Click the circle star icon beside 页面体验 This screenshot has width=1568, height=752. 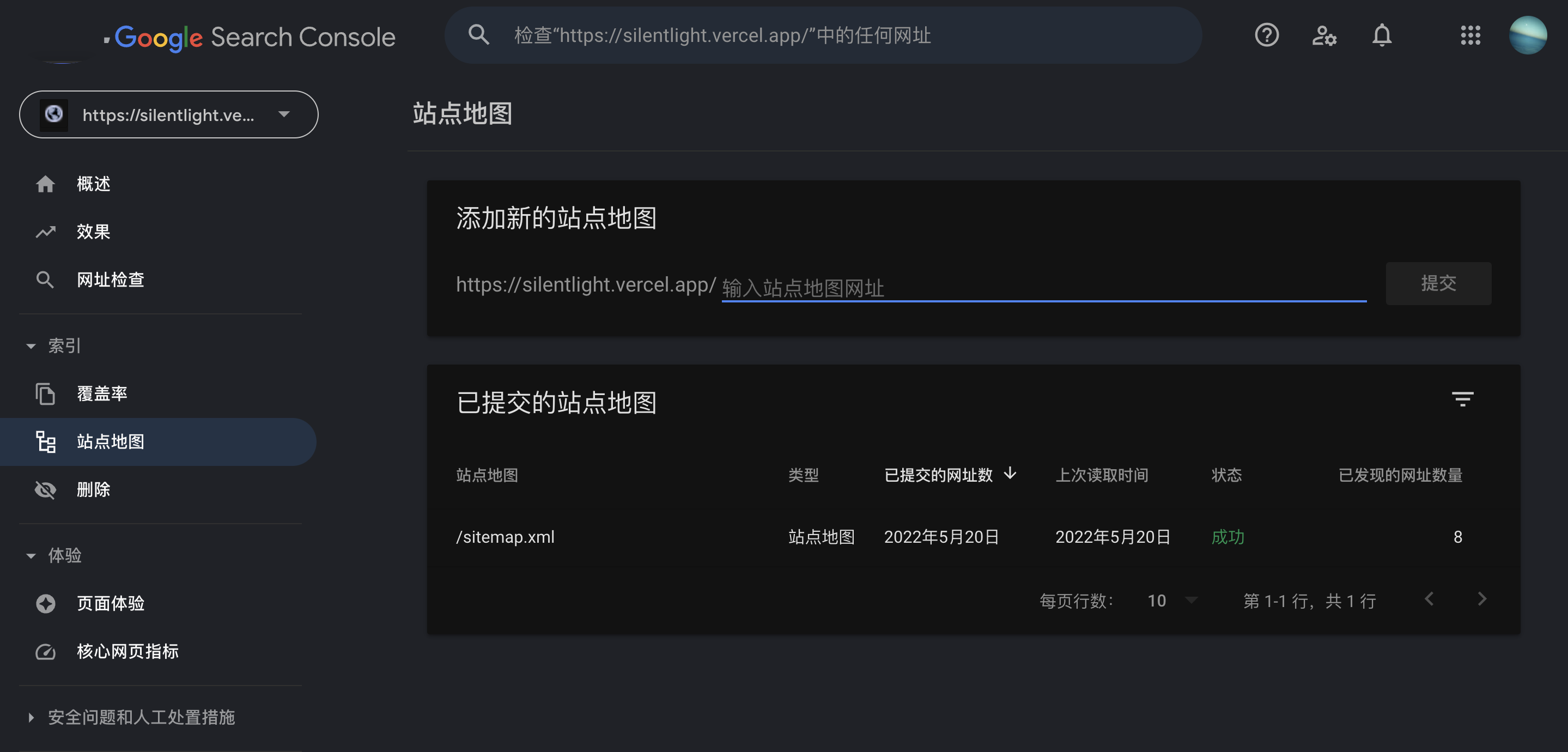tap(45, 603)
